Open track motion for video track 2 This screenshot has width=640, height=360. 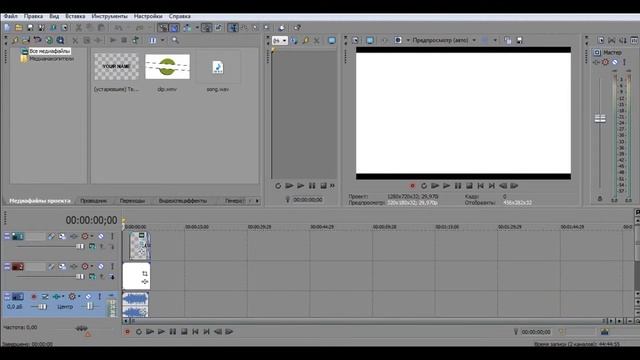(62, 267)
